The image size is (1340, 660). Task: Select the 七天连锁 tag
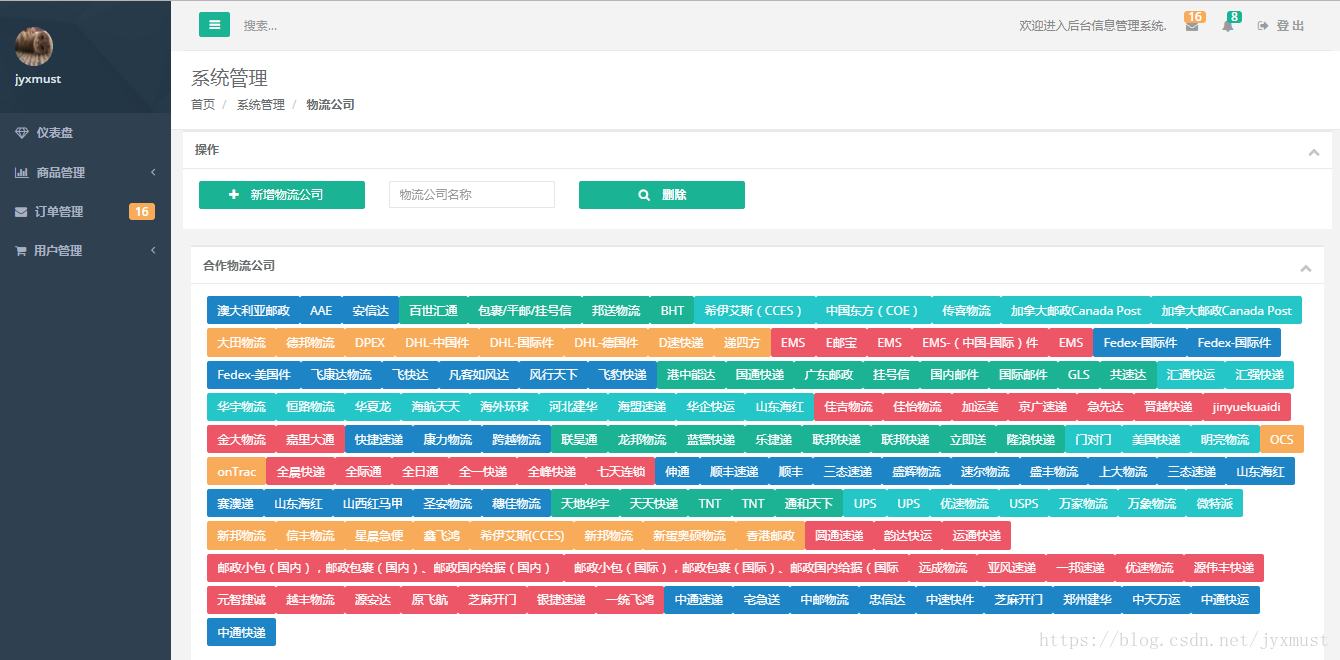click(621, 471)
